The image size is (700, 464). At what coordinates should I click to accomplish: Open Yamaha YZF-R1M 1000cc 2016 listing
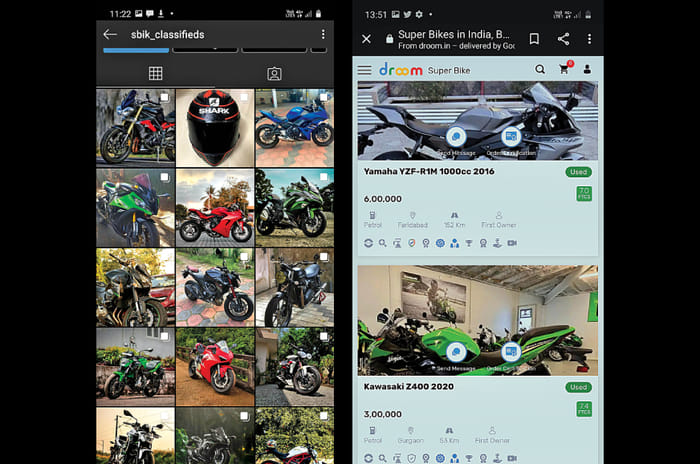click(429, 172)
